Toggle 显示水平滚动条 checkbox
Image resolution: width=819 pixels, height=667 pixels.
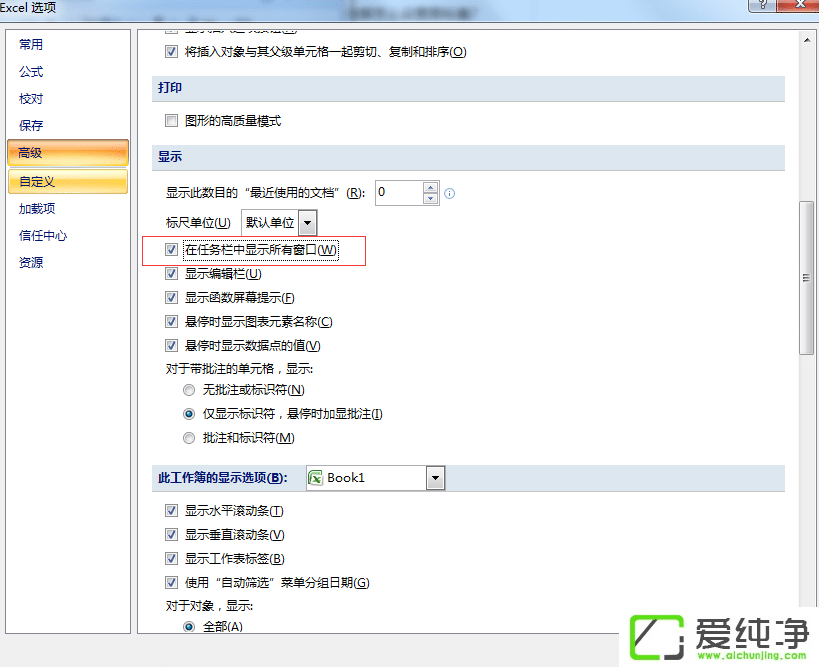(x=171, y=510)
